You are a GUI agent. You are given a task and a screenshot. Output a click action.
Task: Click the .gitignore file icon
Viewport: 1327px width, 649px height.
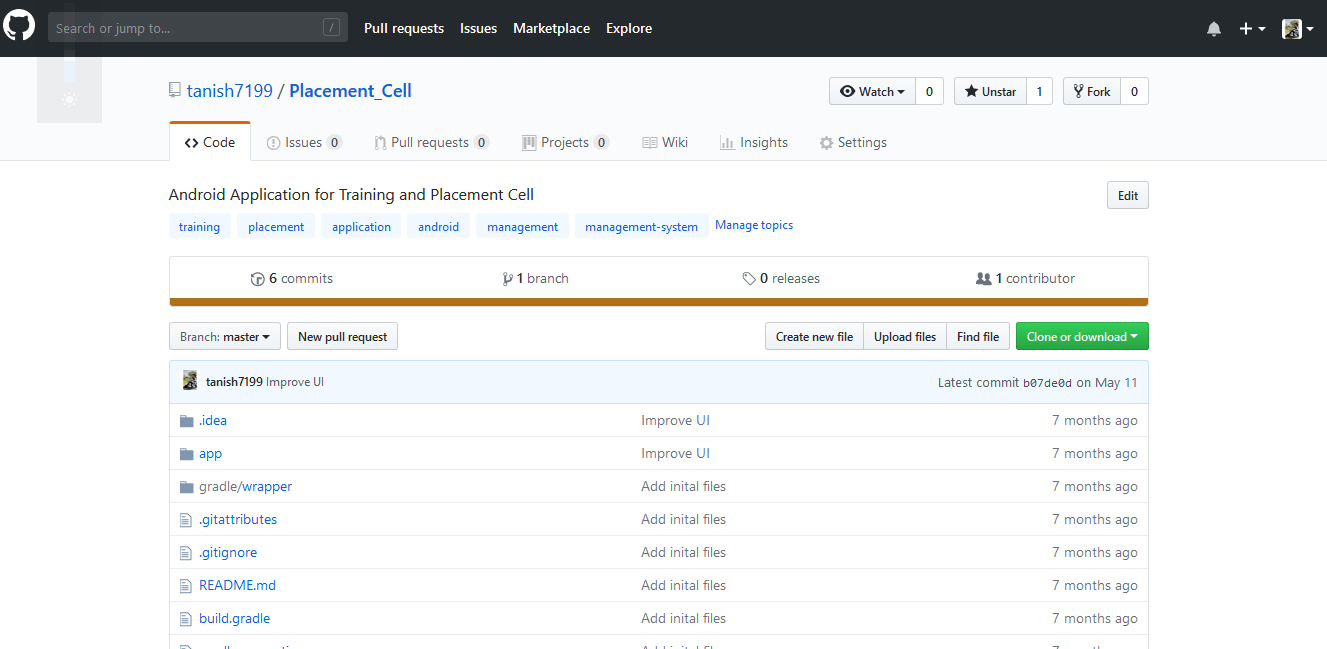(185, 553)
